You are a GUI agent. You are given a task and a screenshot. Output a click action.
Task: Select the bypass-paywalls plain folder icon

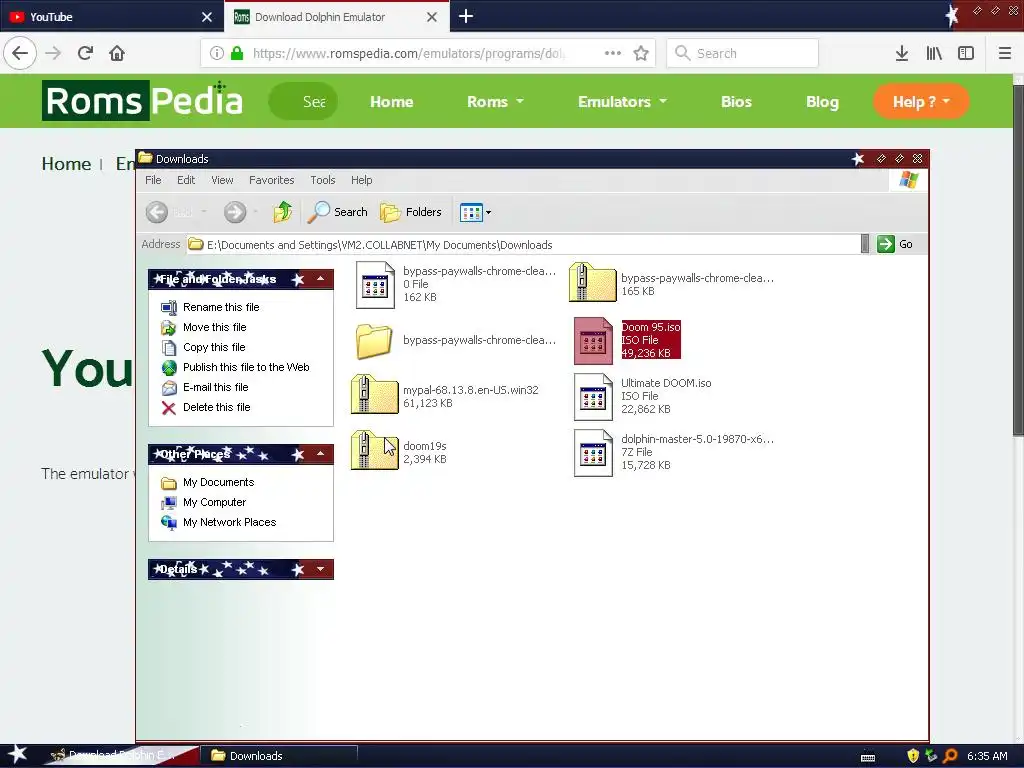tap(374, 340)
